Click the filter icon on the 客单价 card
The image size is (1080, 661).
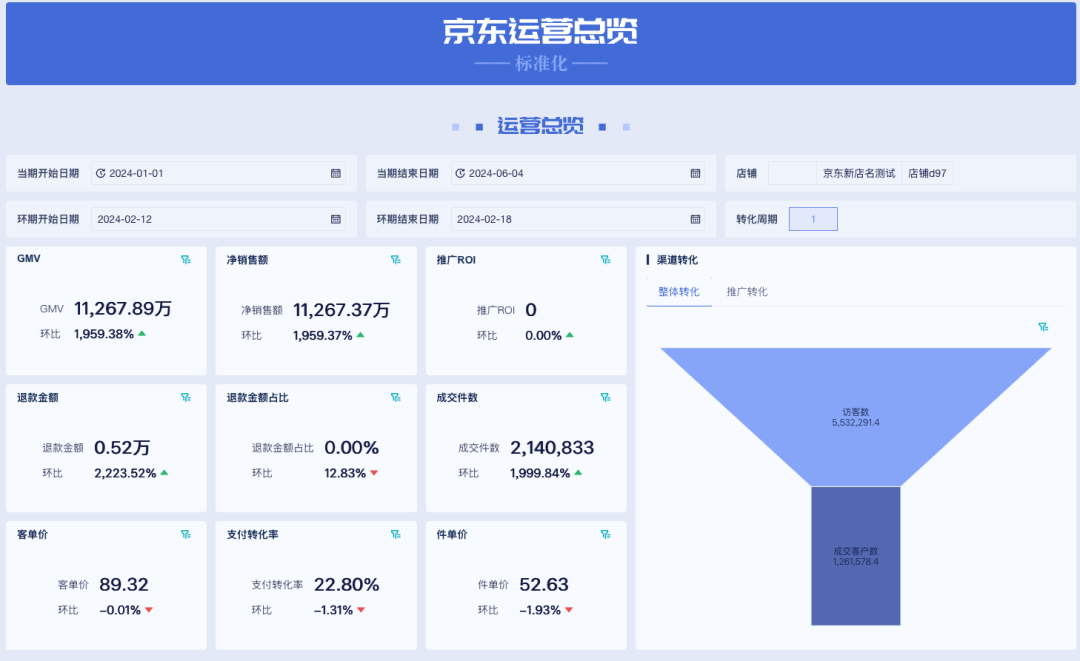coord(186,534)
